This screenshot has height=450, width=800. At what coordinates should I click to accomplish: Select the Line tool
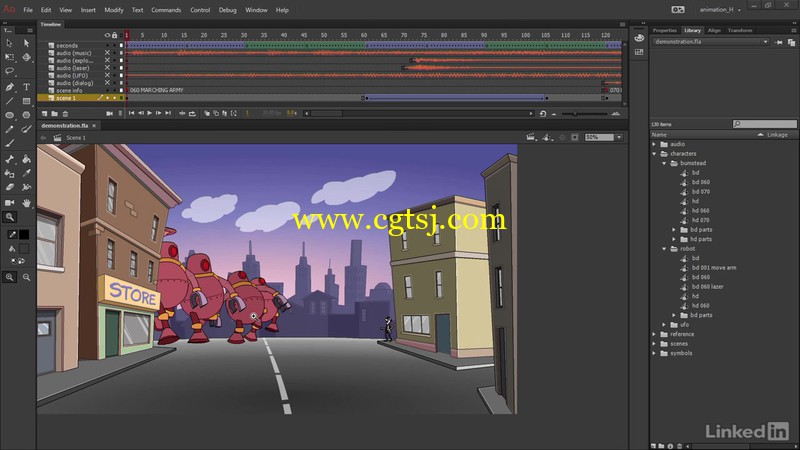[x=9, y=101]
